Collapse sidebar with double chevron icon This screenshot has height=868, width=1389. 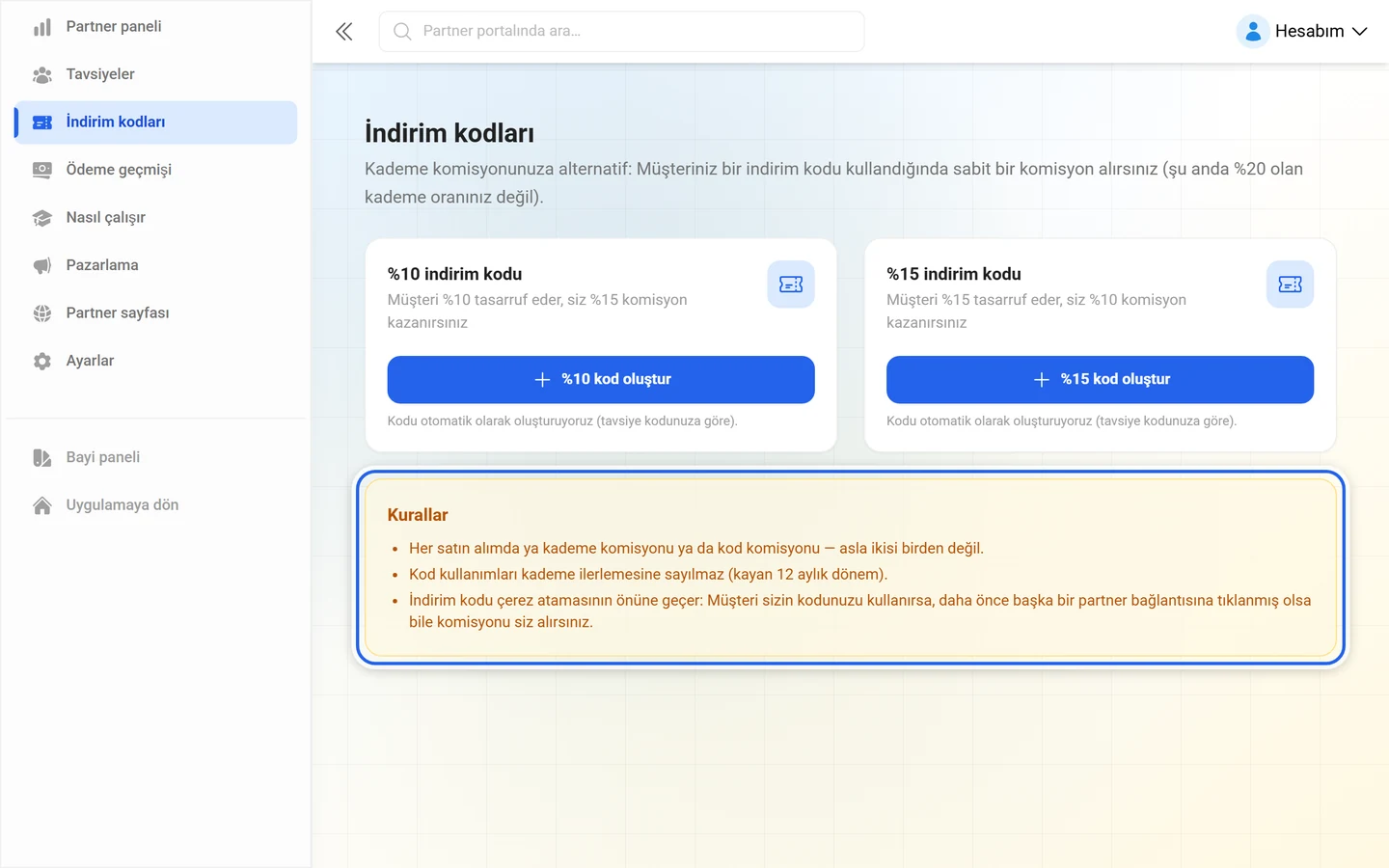coord(344,32)
